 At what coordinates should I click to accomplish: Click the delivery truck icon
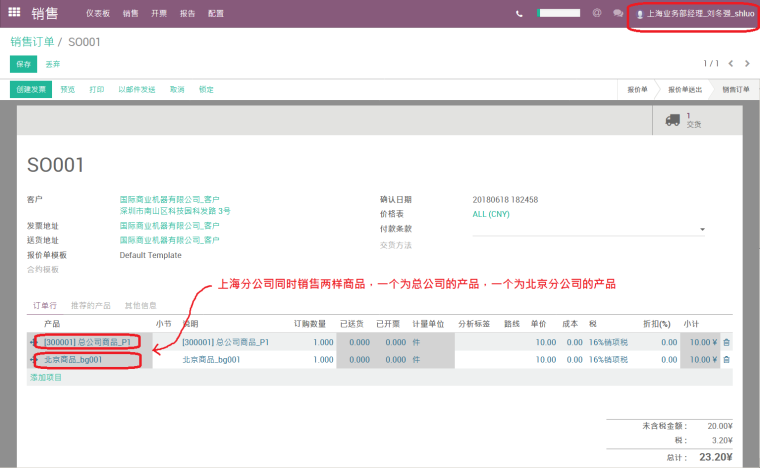tap(673, 120)
